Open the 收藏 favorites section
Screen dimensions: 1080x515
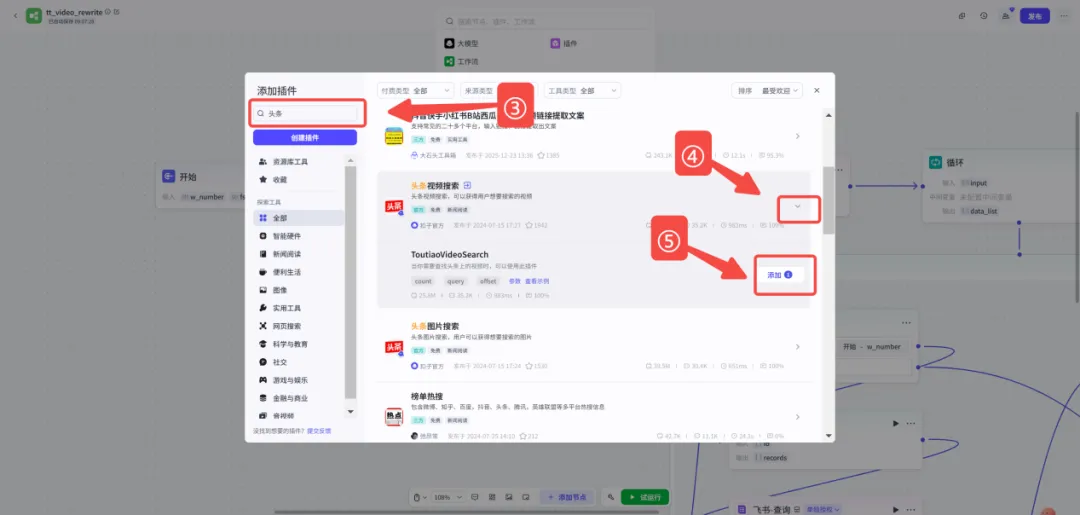tap(298, 179)
